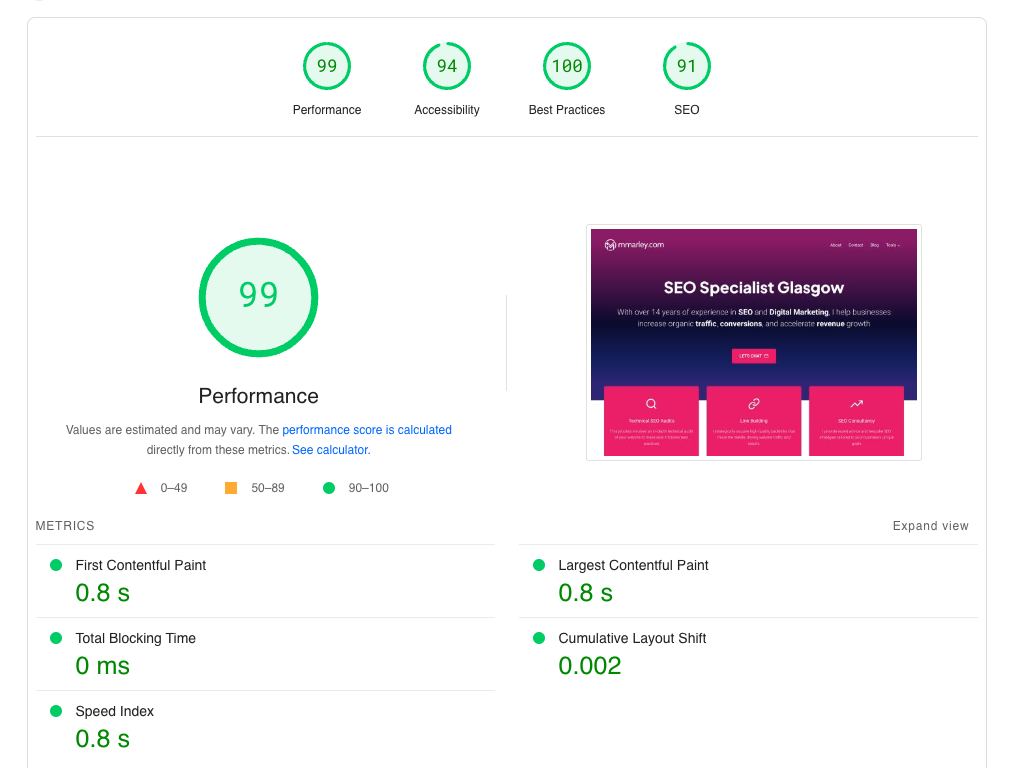Click the green dot beside Speed Index

[56, 711]
